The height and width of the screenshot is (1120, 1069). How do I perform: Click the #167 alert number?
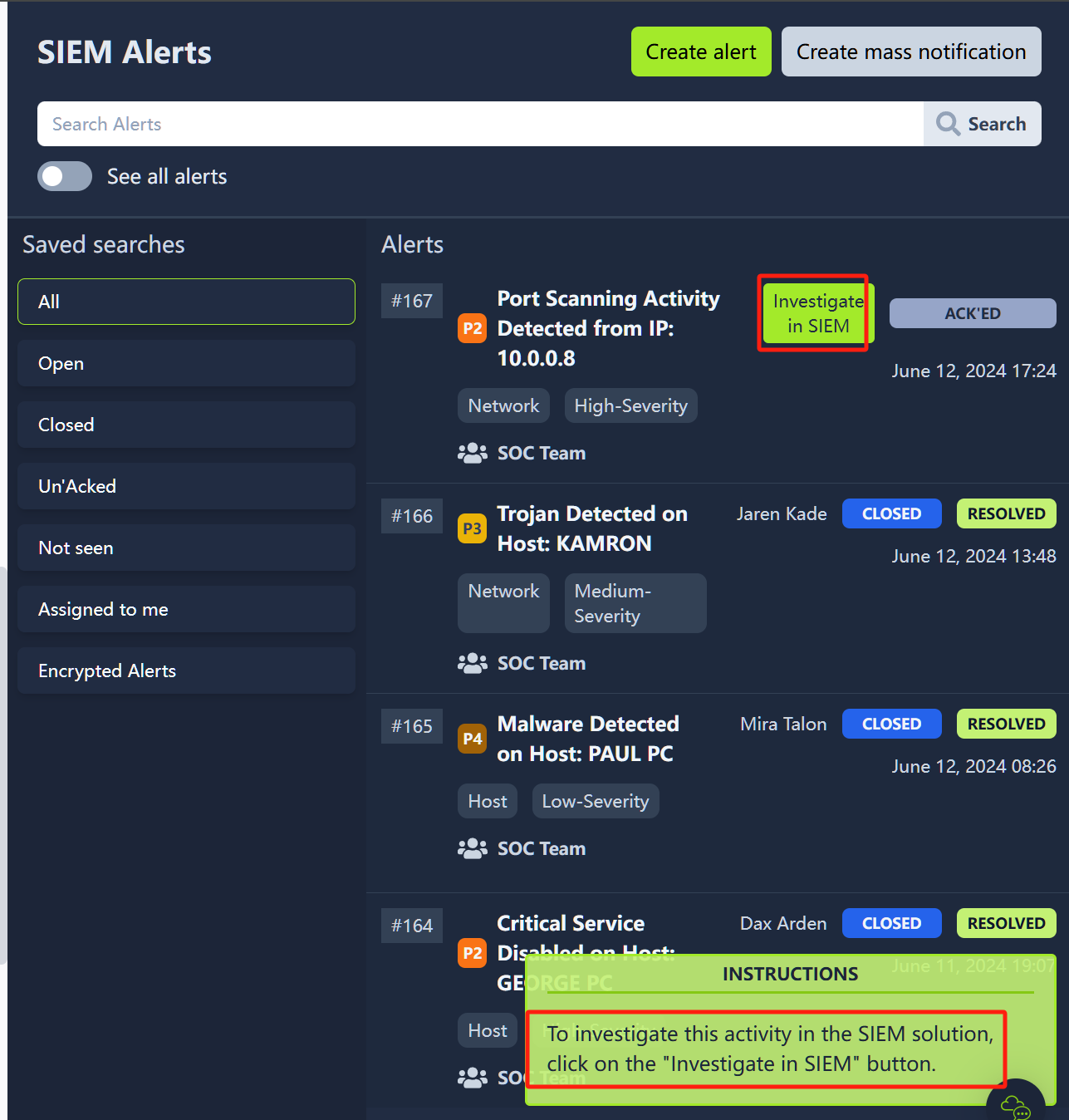412,301
